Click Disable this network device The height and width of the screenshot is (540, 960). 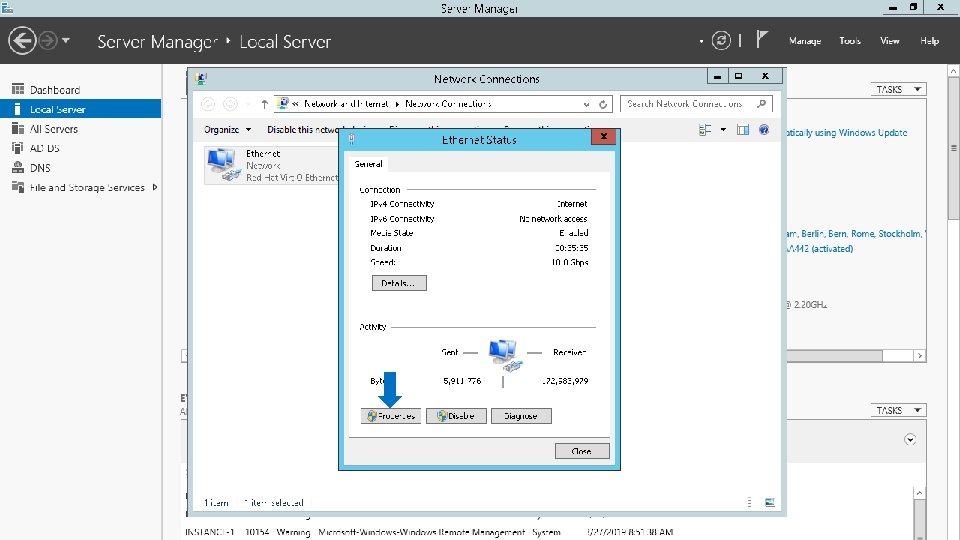(302, 130)
